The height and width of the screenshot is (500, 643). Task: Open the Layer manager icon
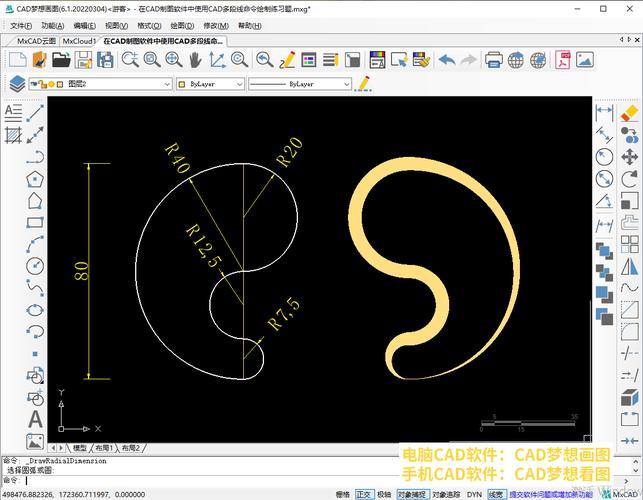[x=17, y=85]
